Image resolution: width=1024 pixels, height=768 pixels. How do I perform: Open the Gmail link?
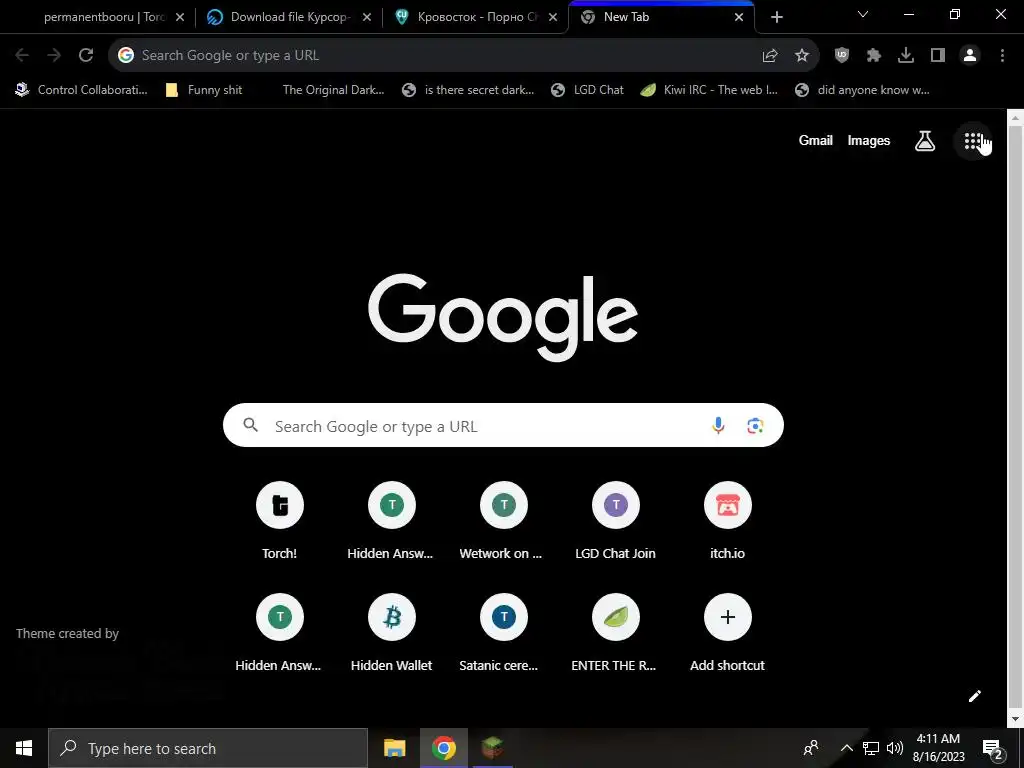click(816, 140)
